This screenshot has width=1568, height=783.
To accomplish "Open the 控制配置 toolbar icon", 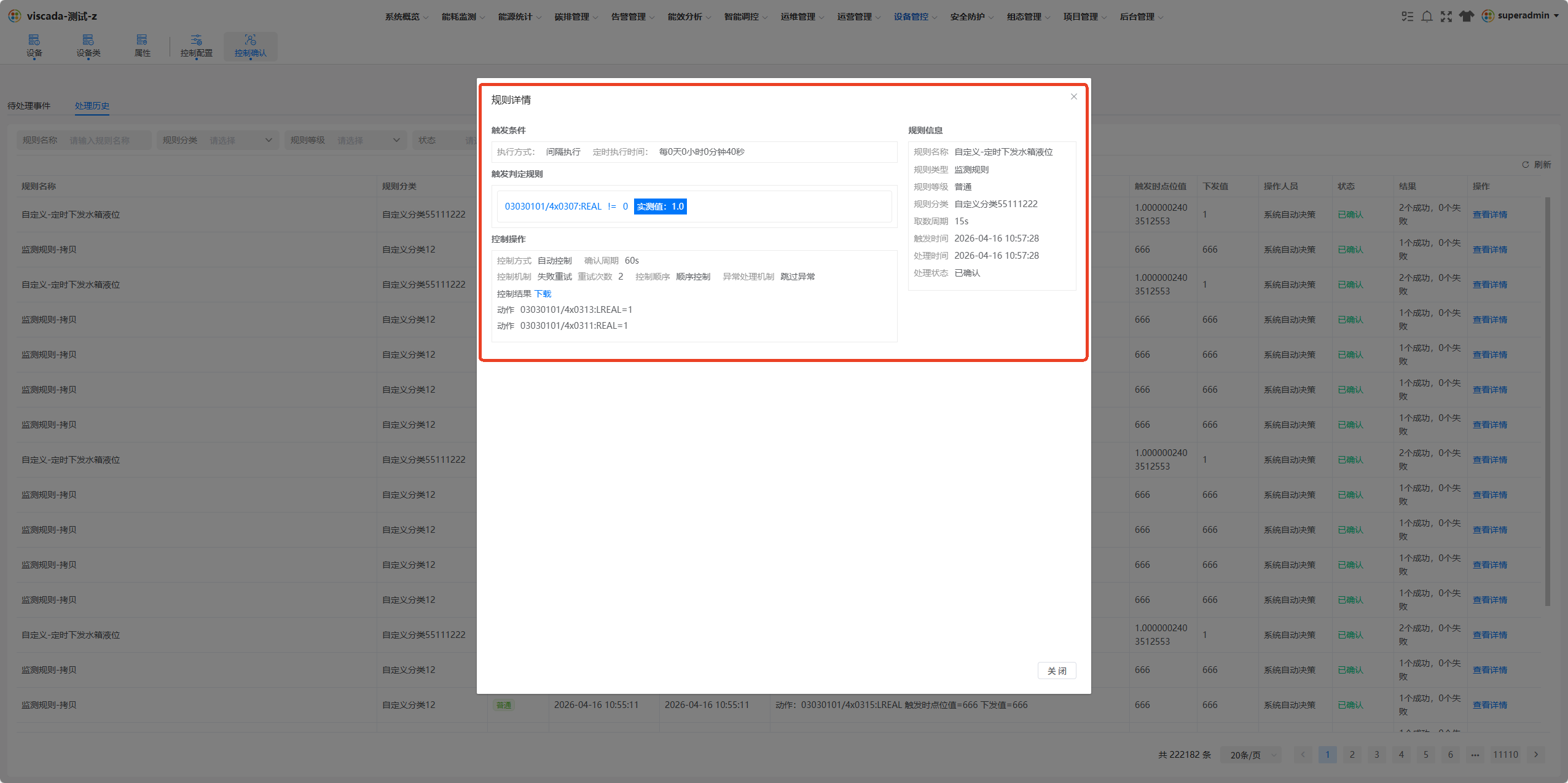I will click(x=197, y=46).
